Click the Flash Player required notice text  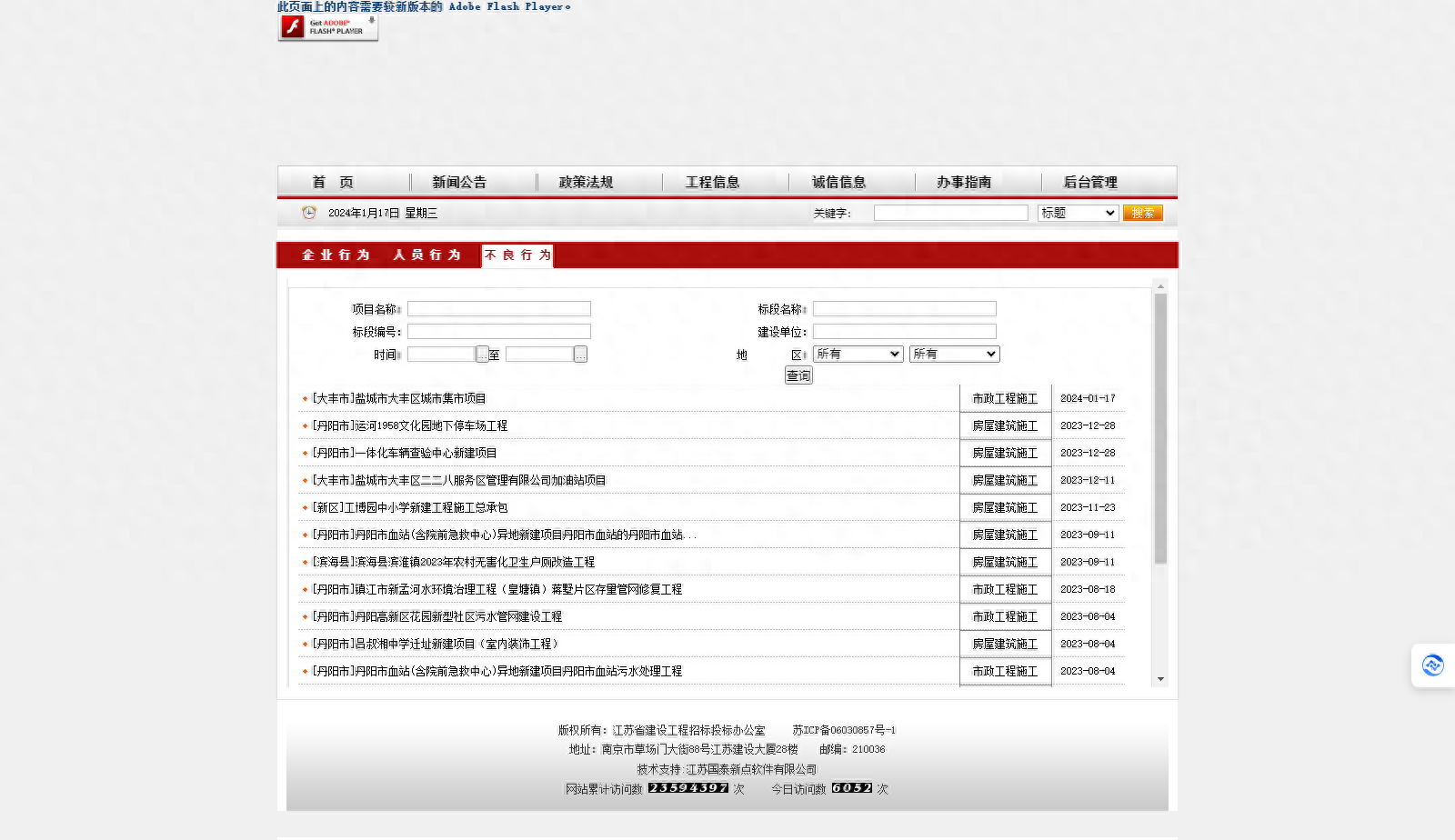tap(424, 6)
